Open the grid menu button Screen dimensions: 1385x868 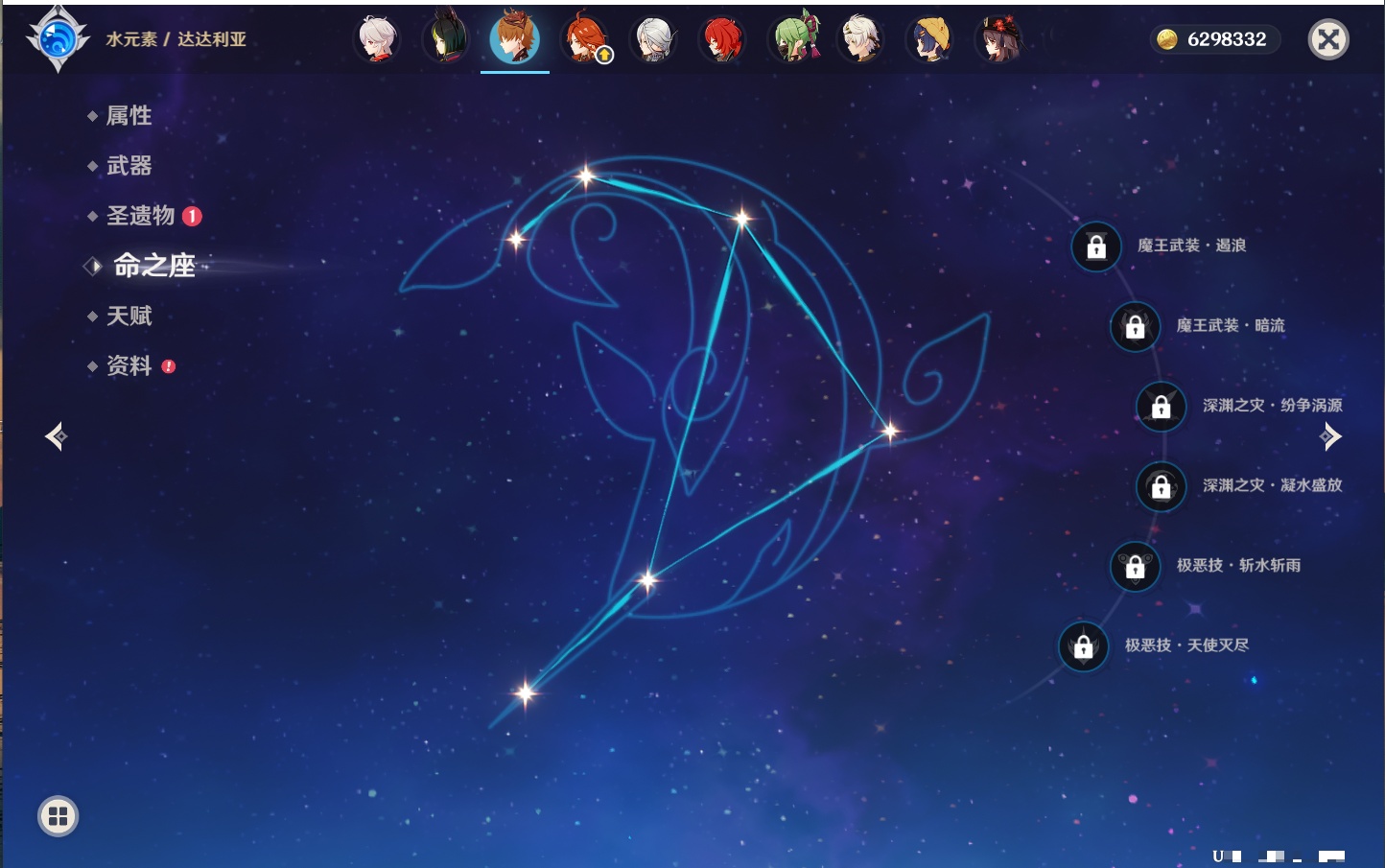coord(58,816)
